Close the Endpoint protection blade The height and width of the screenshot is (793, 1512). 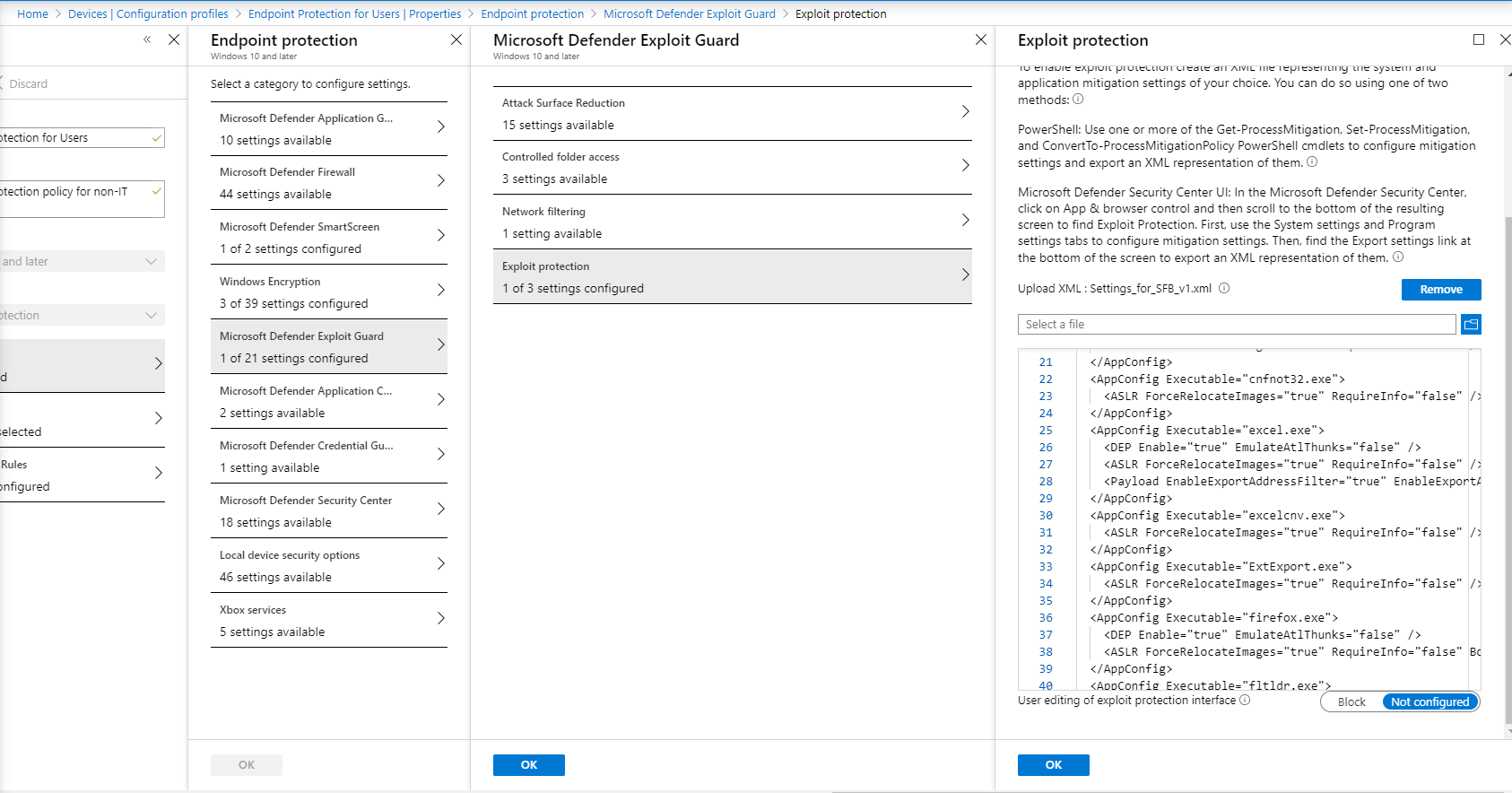456,39
